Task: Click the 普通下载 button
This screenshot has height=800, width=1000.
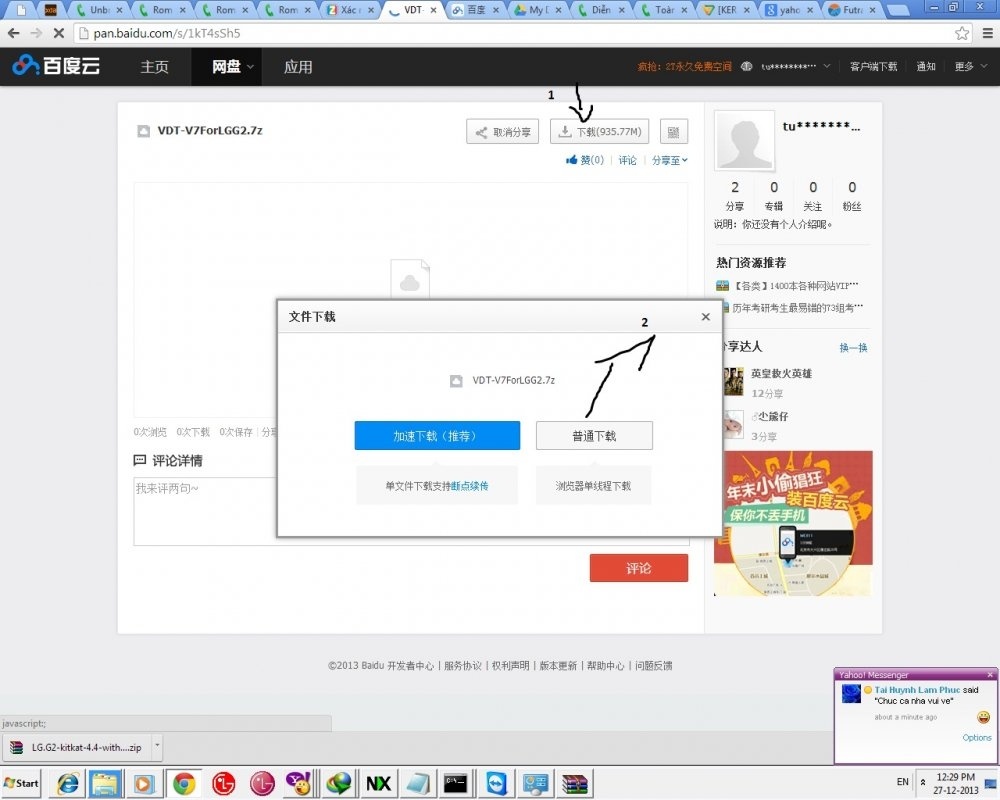Action: click(x=594, y=436)
